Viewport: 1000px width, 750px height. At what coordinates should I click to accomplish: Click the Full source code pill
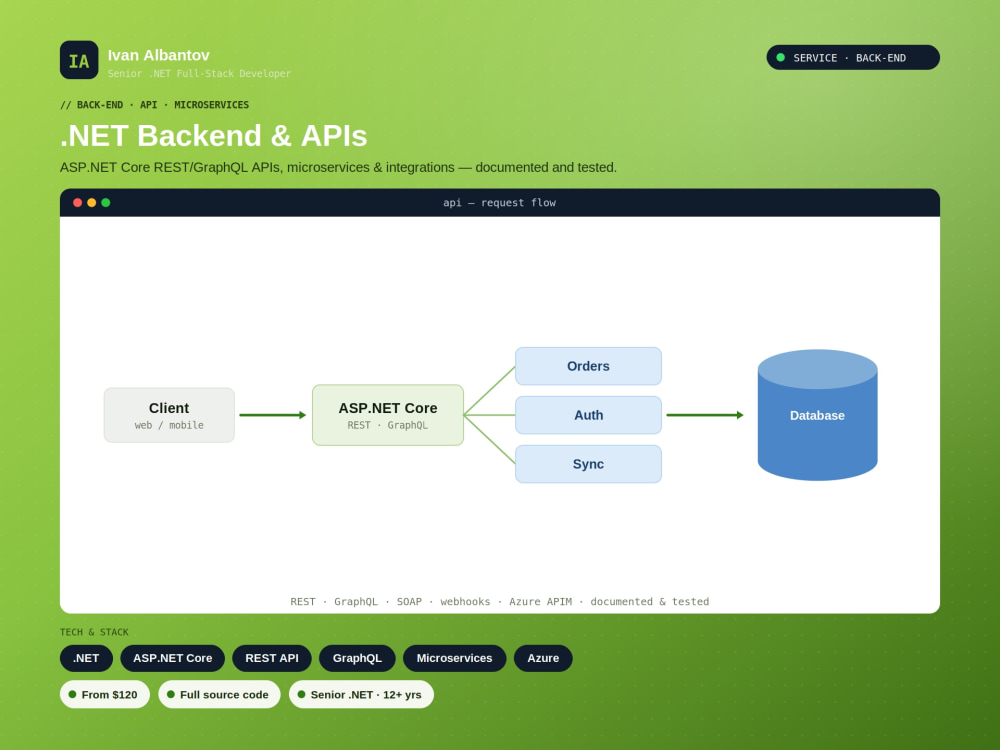pyautogui.click(x=219, y=695)
